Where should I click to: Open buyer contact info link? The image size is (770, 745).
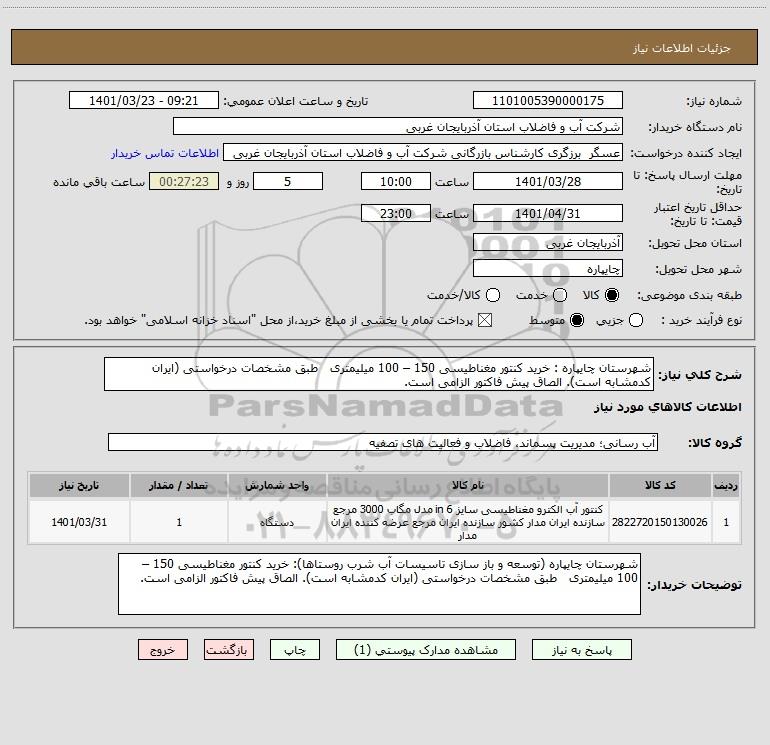(x=165, y=153)
